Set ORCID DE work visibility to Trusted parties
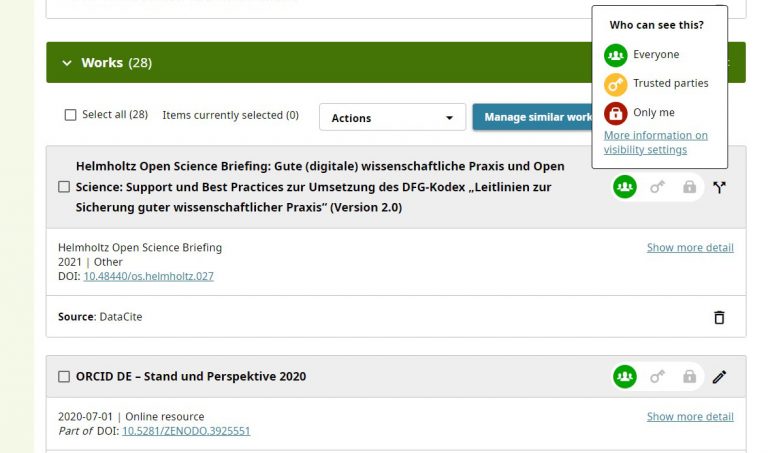 click(657, 377)
